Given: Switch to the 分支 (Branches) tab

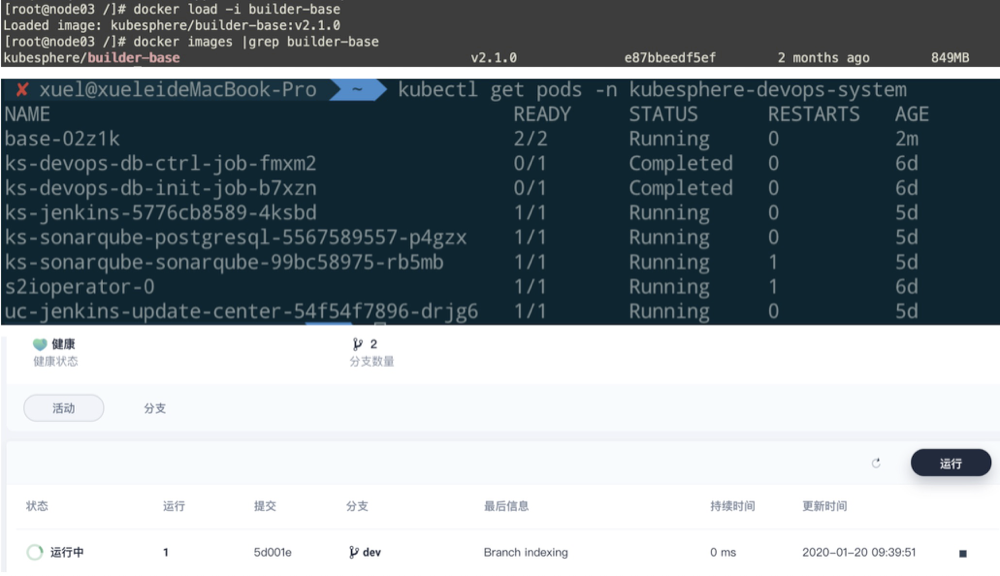Looking at the screenshot, I should point(155,408).
